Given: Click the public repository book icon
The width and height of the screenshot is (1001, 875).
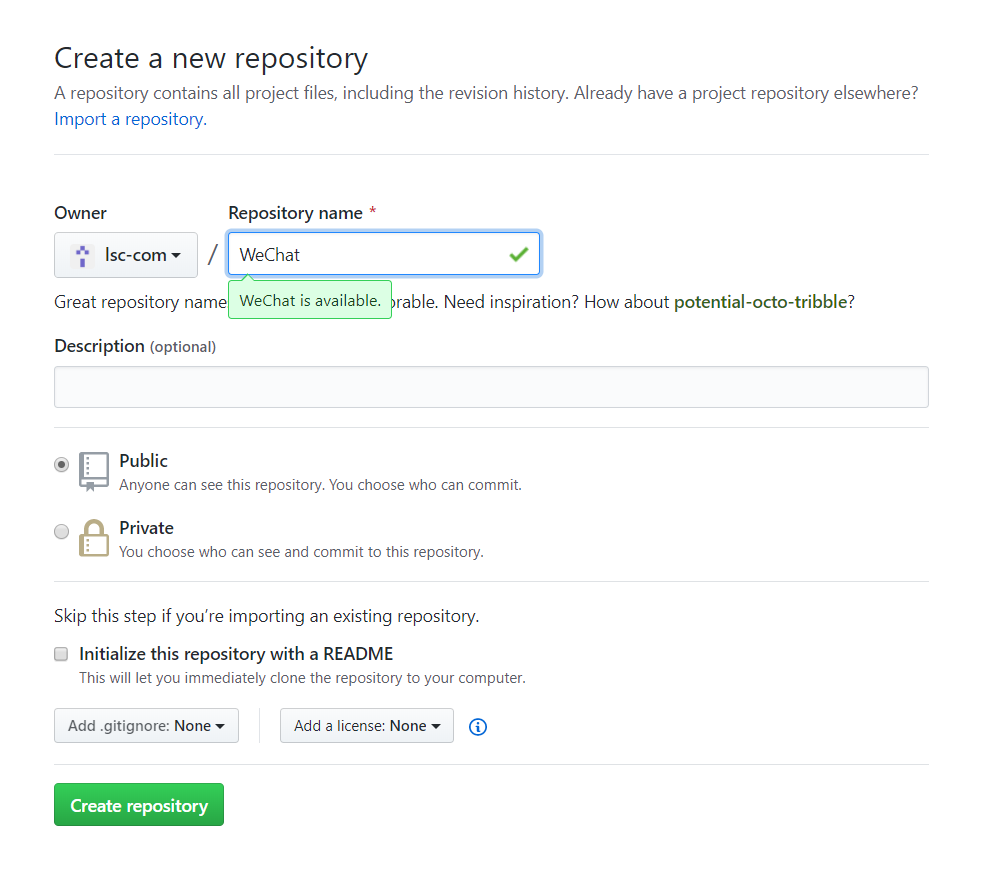Looking at the screenshot, I should pos(93,472).
